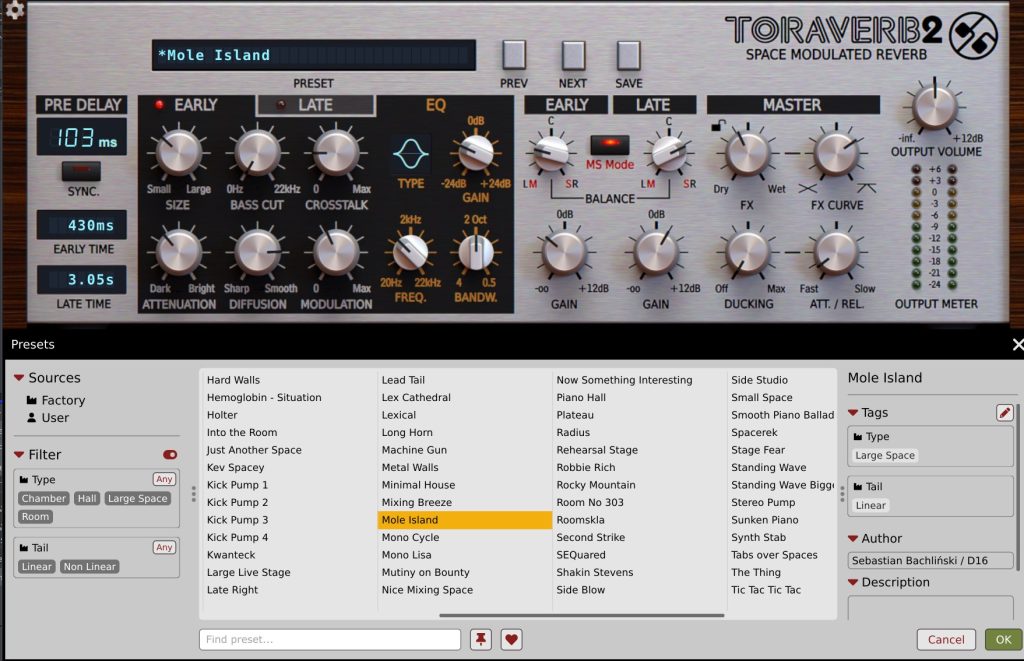Click the FX lock icon

[716, 126]
